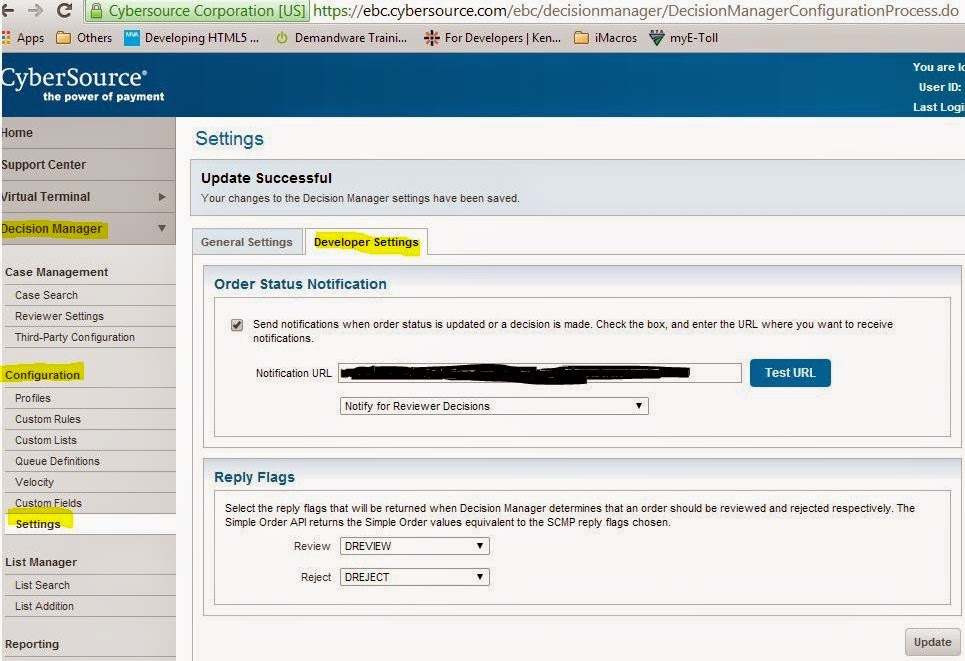The width and height of the screenshot is (965, 661).
Task: Click the address bar URL
Action: point(635,10)
